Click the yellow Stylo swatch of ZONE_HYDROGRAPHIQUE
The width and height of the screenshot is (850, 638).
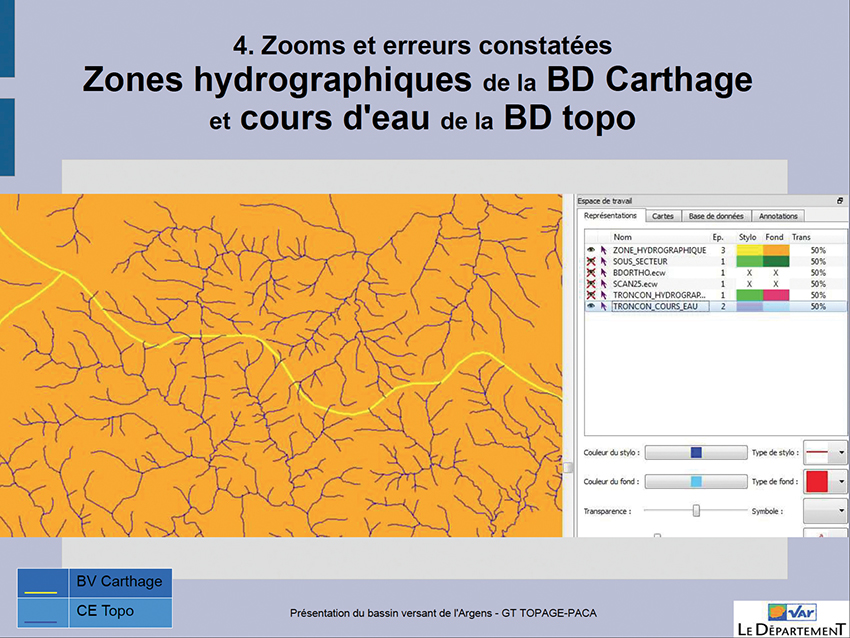pos(750,250)
